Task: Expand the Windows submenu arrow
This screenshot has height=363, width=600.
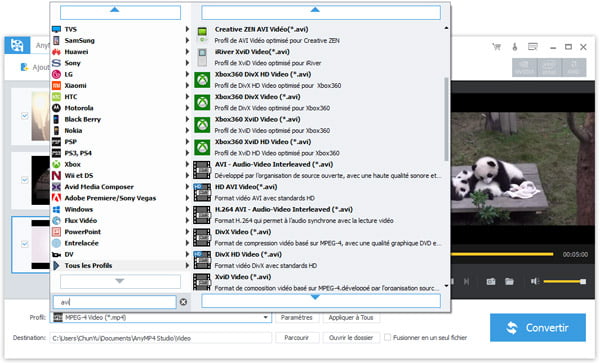Action: [187, 209]
